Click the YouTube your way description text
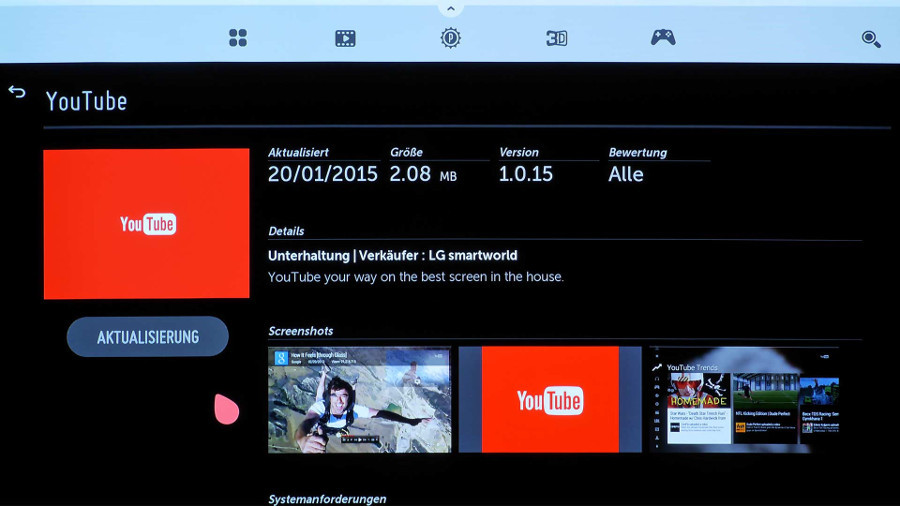Viewport: 900px width, 506px height. 416,277
